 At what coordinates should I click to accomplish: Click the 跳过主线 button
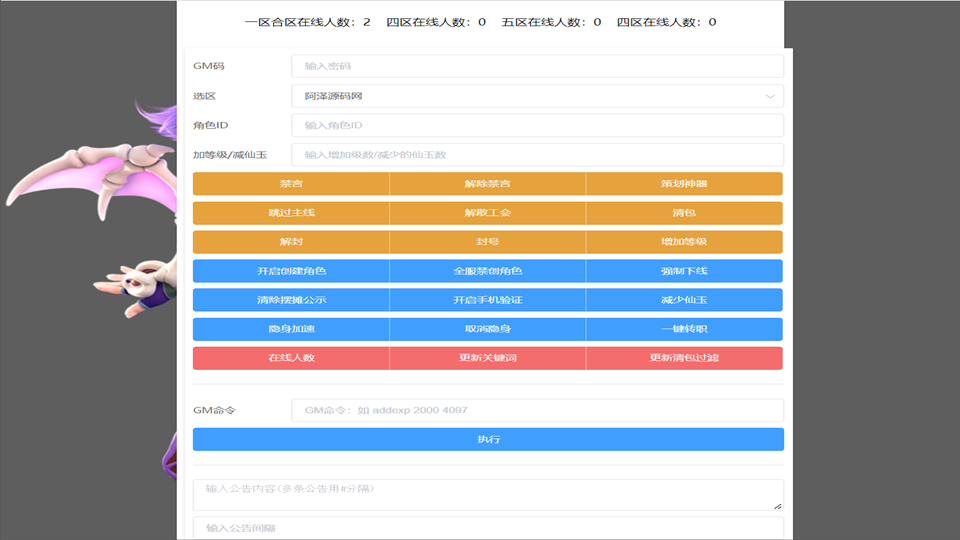click(x=291, y=213)
